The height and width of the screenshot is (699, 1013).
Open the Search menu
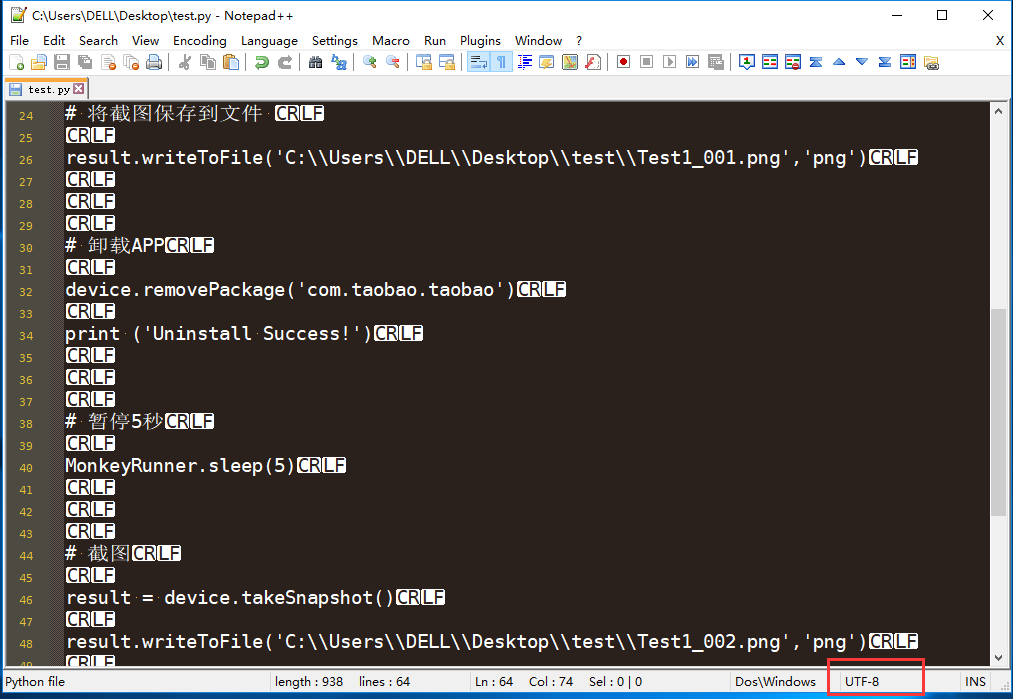(98, 41)
